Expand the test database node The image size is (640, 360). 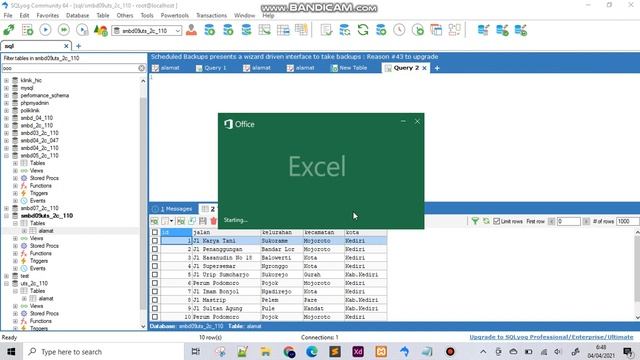point(6,276)
